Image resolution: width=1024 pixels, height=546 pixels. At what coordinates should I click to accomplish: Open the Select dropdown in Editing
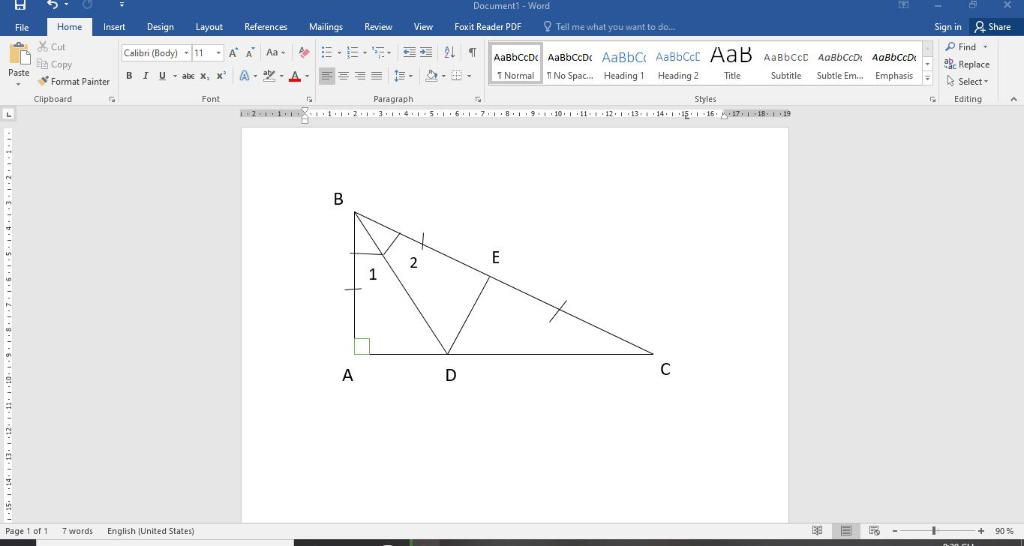click(968, 82)
